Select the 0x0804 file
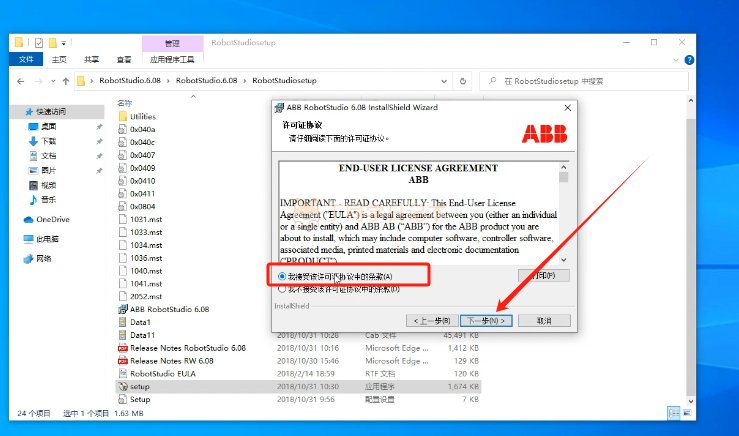The image size is (739, 436). click(142, 206)
